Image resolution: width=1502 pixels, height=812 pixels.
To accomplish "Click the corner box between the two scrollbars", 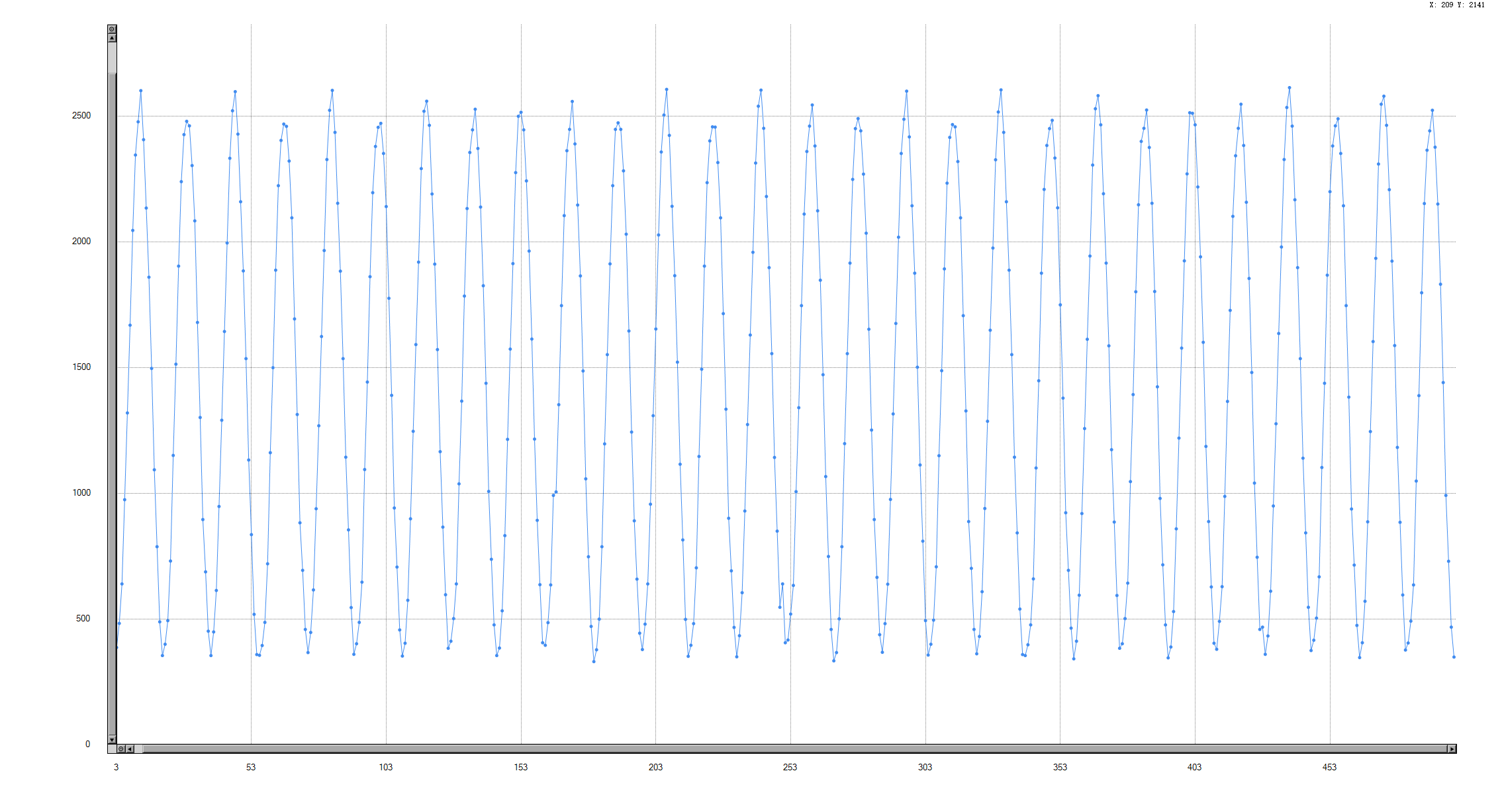I will [112, 748].
